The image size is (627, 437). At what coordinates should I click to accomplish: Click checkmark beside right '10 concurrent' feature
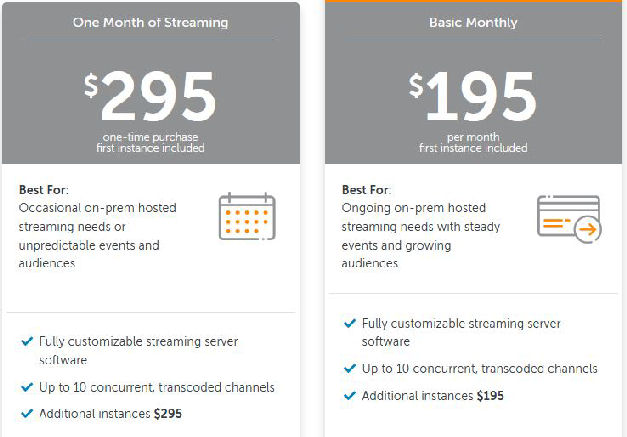[x=349, y=369]
